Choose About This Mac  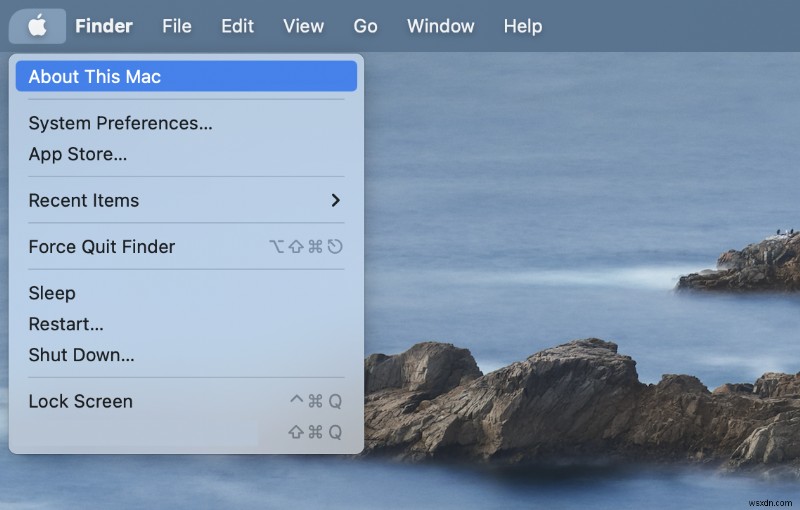pyautogui.click(x=186, y=76)
